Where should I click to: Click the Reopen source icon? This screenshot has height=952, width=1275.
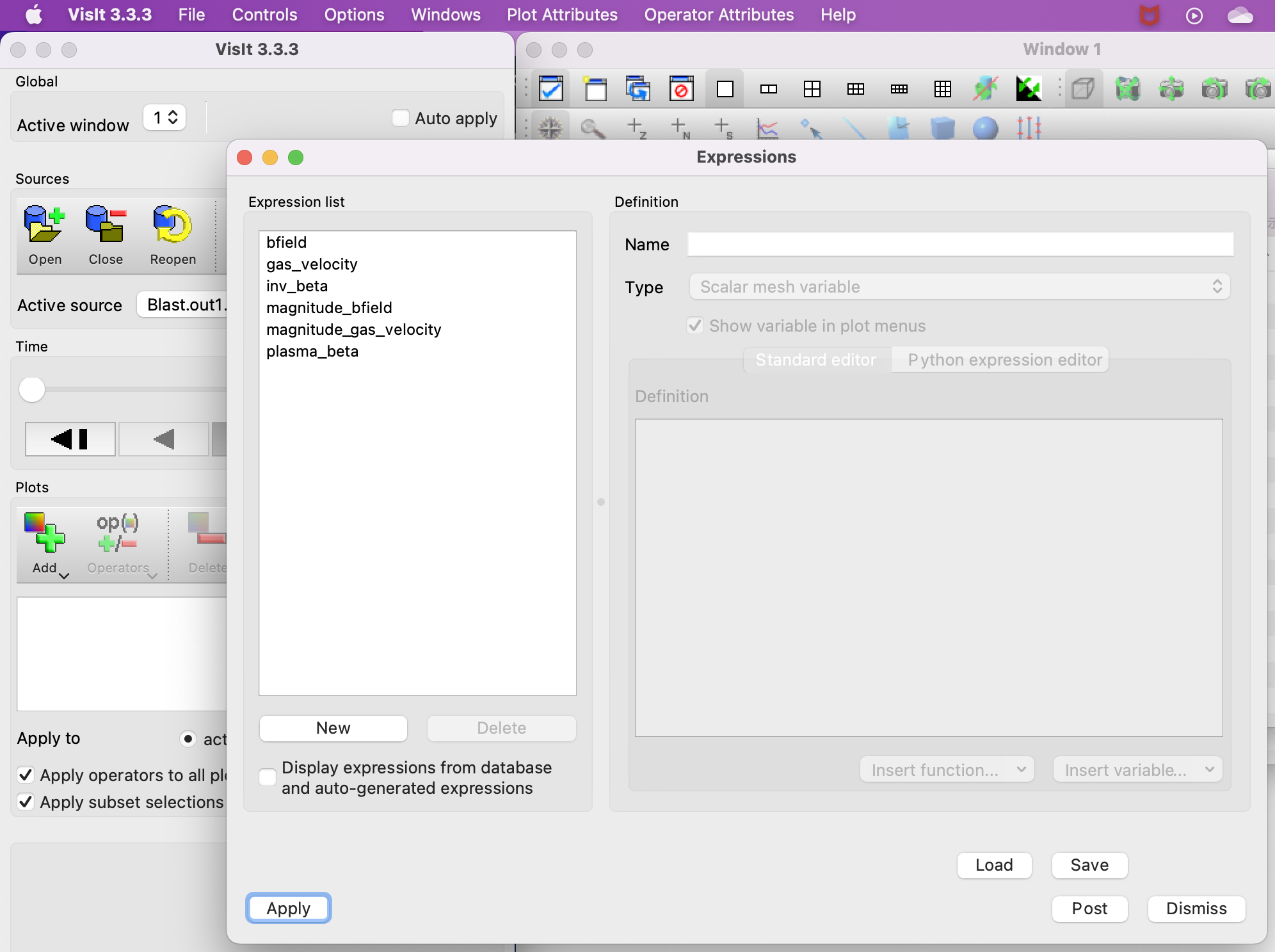[x=173, y=235]
